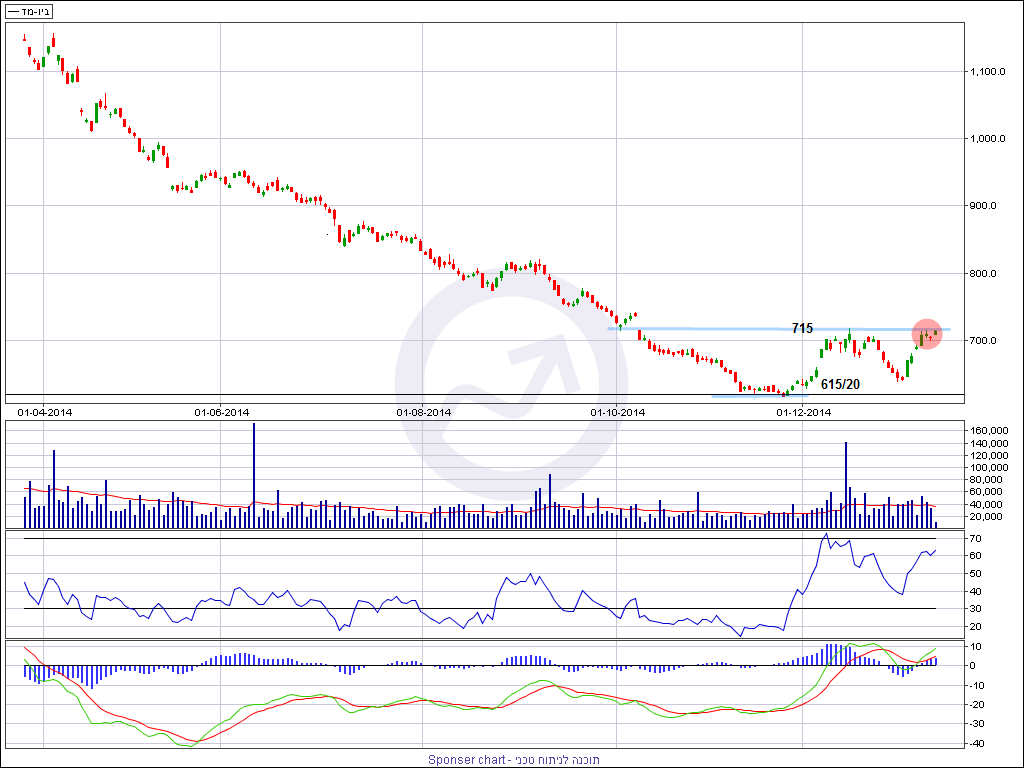Click the 01-04-2014 date label
Viewport: 1024px width, 768px height.
[44, 412]
